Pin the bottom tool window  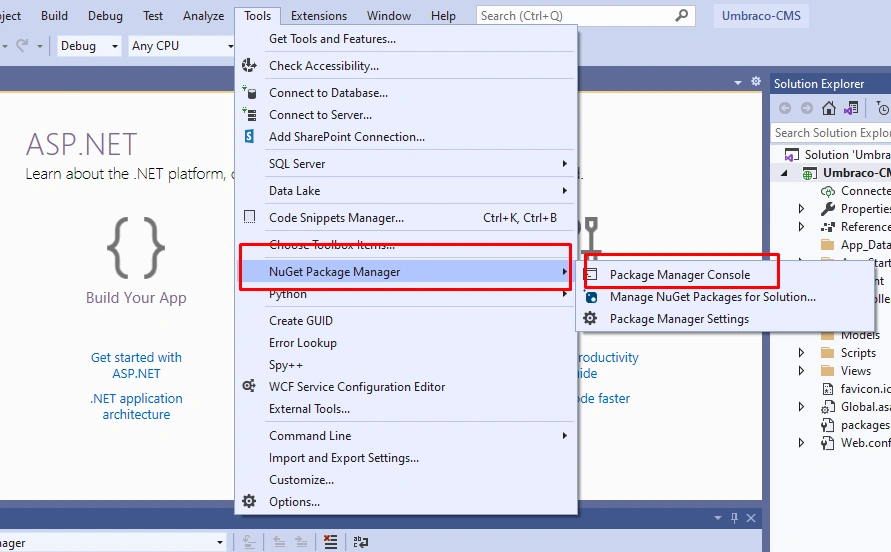tap(734, 518)
